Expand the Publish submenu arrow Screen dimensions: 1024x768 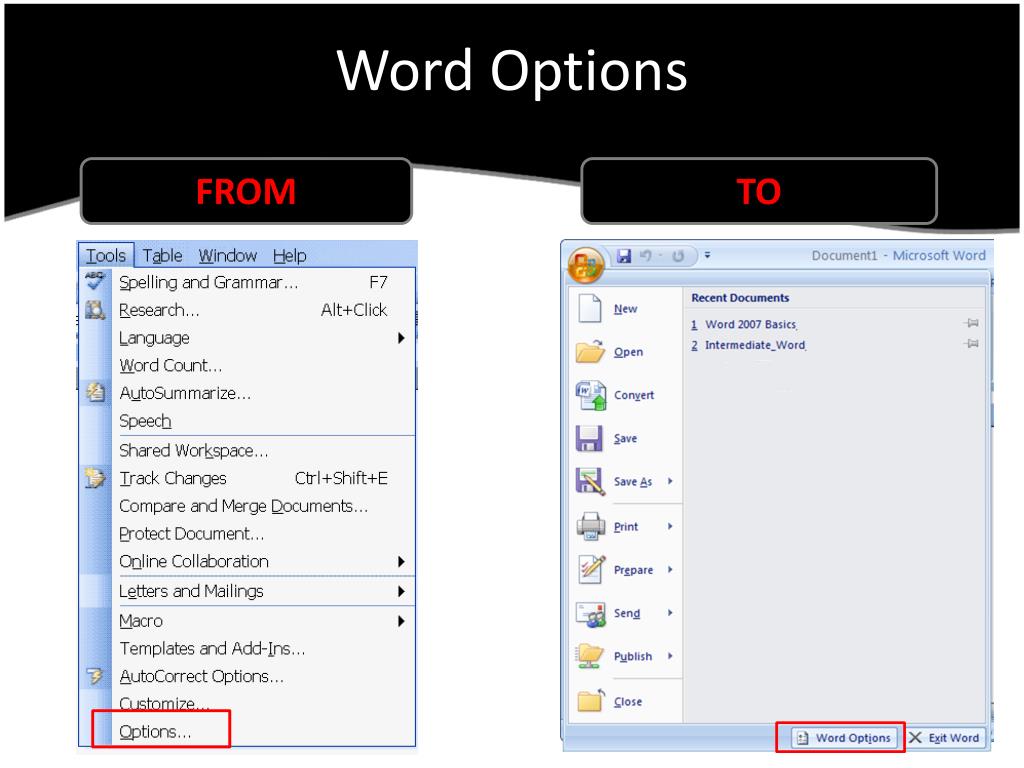click(x=670, y=656)
